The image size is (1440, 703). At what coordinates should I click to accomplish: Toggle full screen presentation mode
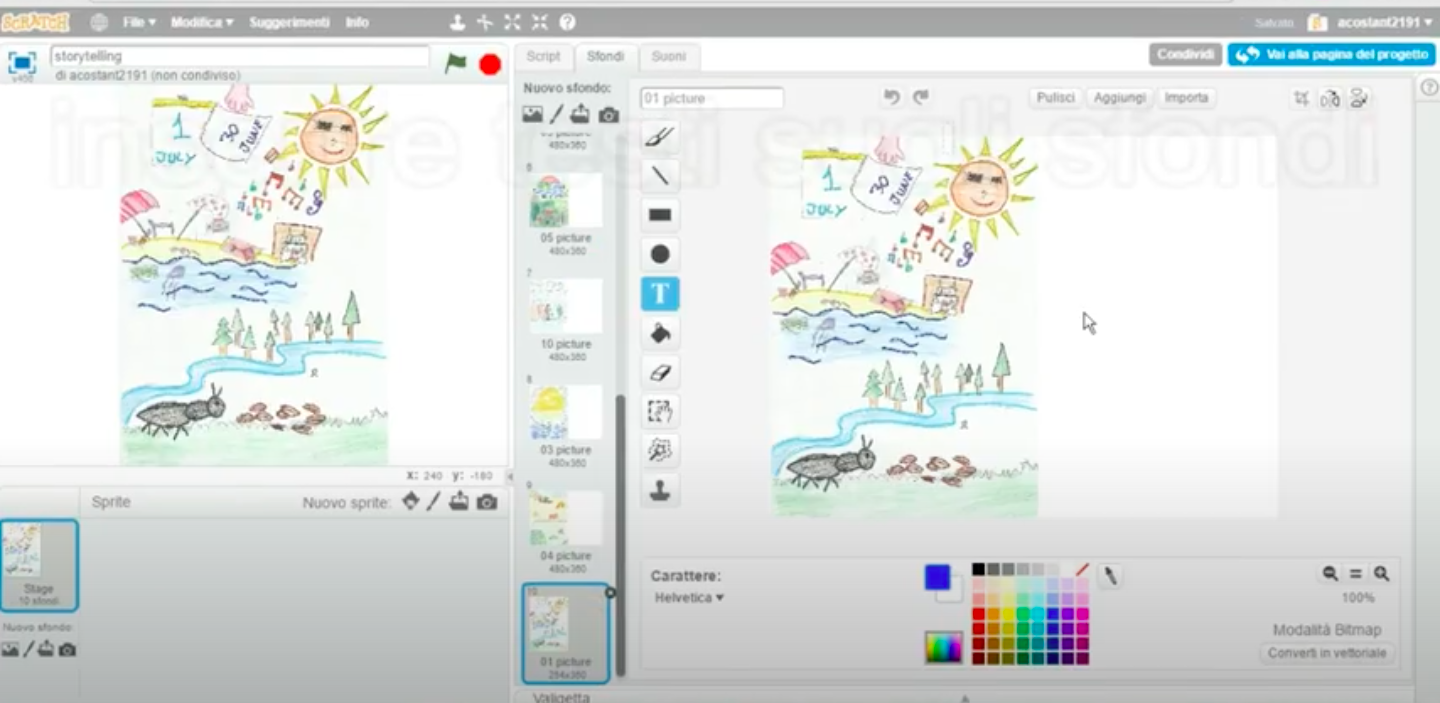(x=21, y=63)
